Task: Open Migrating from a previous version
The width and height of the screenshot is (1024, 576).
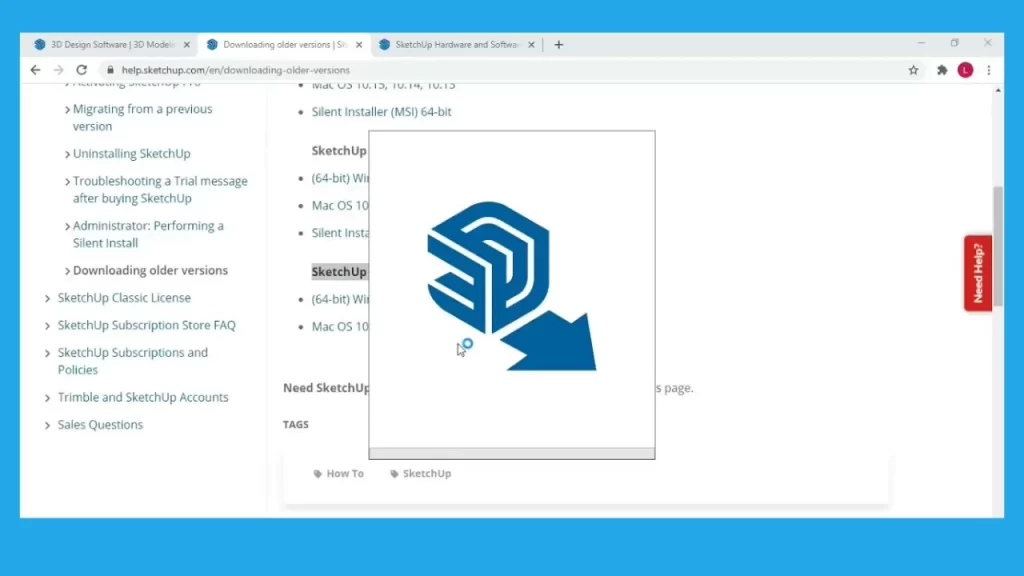Action: [142, 118]
